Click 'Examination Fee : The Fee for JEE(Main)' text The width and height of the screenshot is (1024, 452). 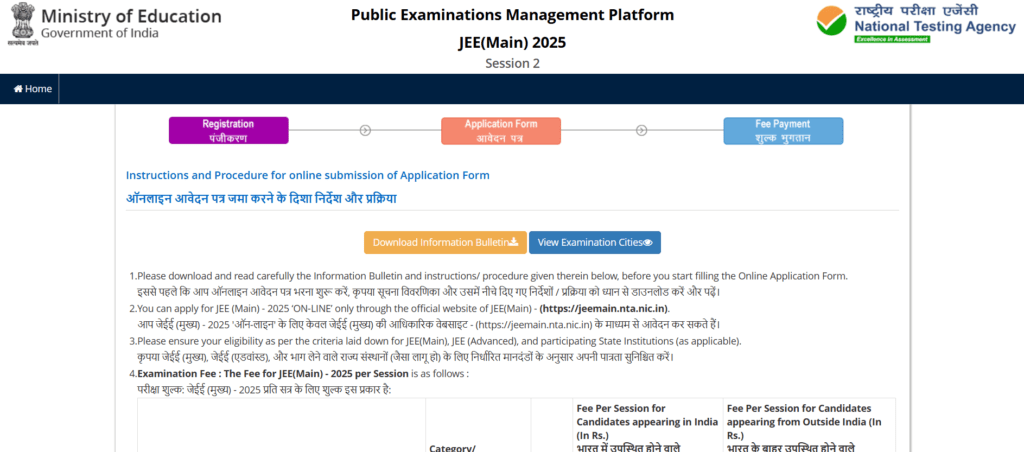point(272,374)
